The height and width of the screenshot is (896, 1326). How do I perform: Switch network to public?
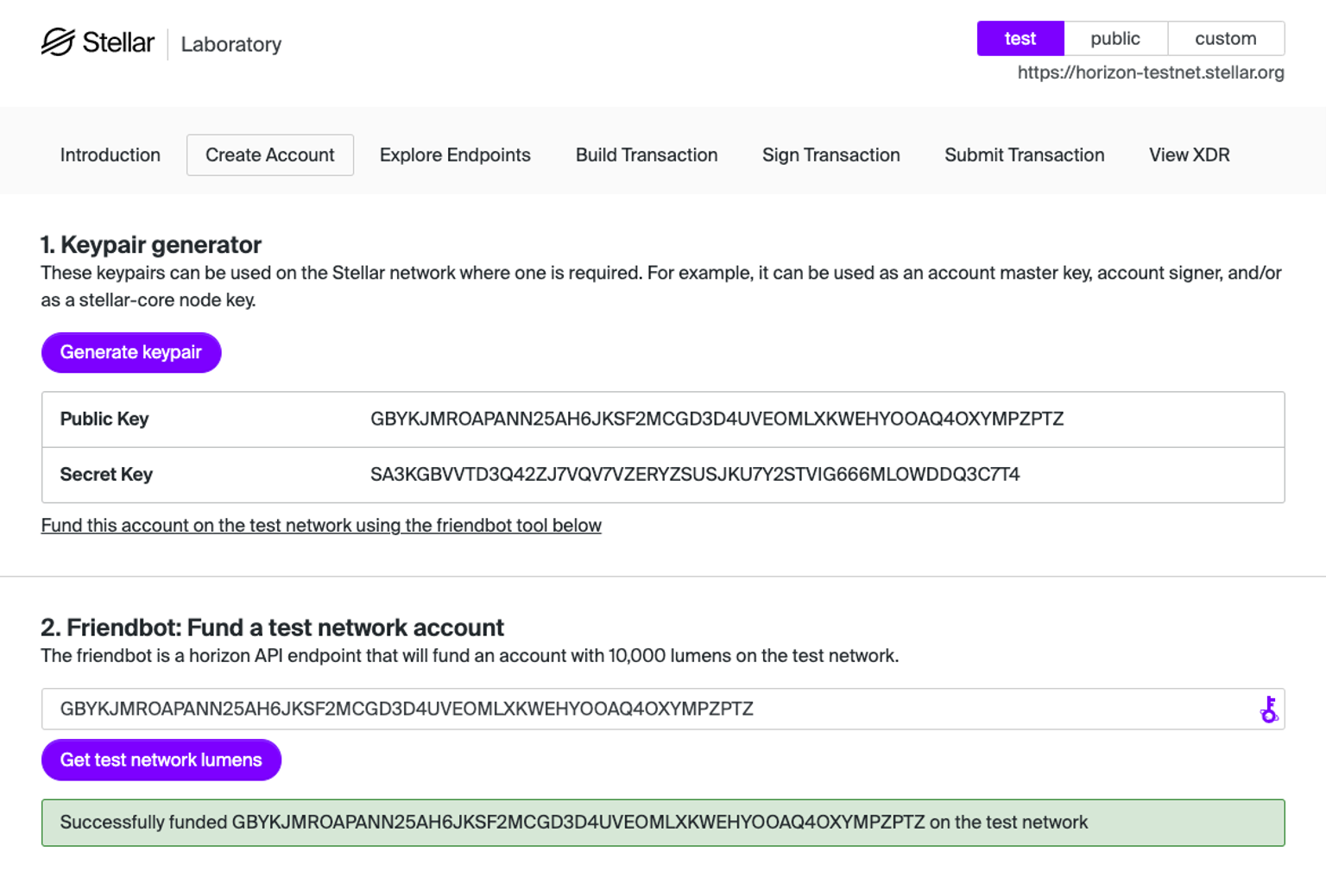tap(1115, 38)
